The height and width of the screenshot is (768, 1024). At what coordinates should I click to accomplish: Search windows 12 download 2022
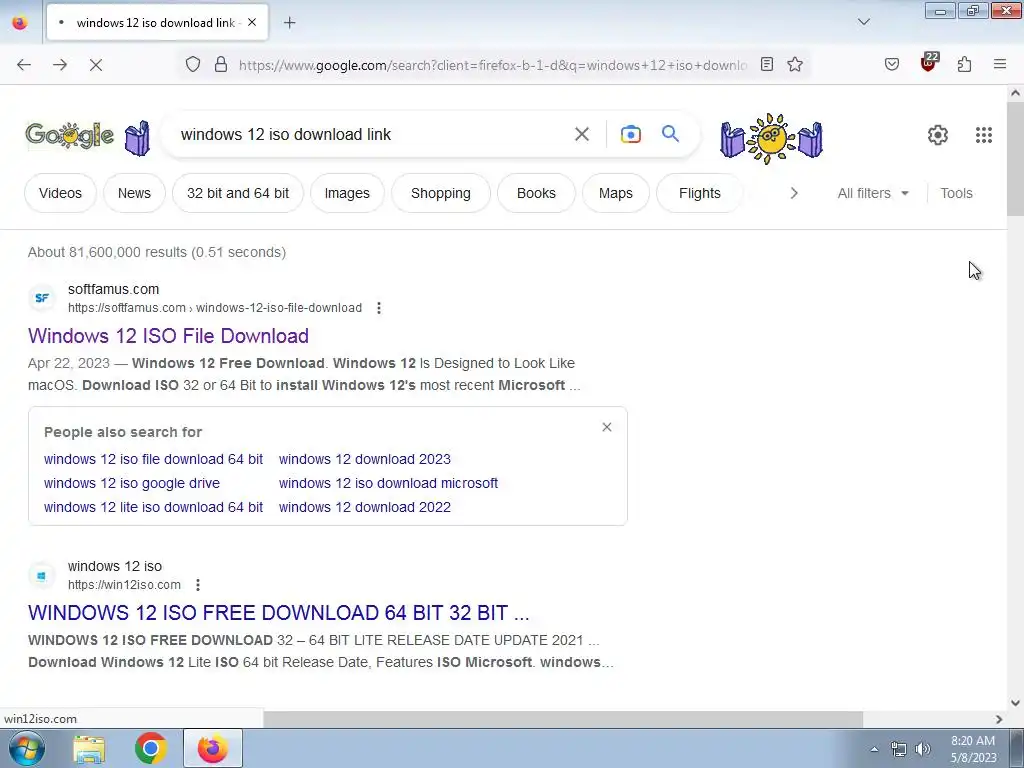point(364,507)
